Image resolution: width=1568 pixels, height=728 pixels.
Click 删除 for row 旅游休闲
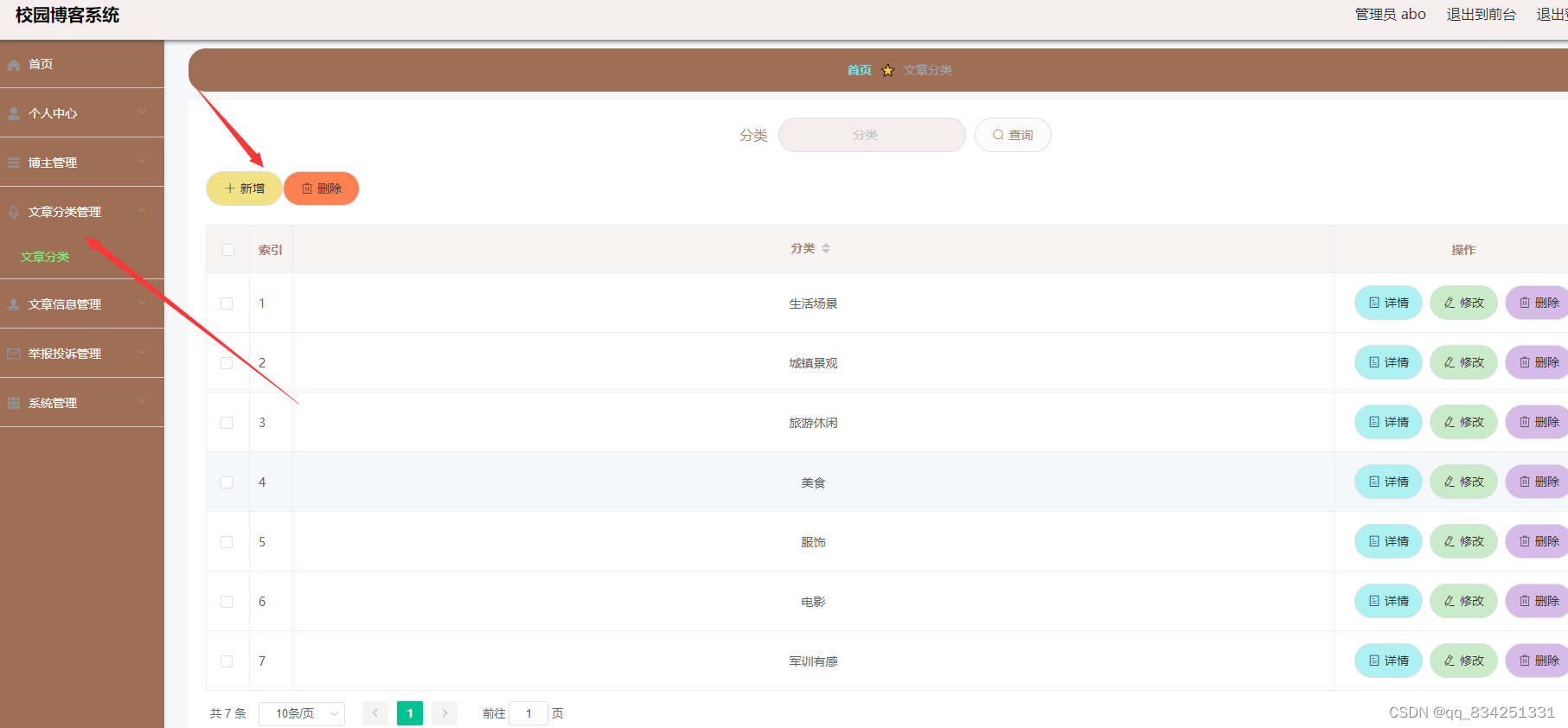click(x=1537, y=422)
